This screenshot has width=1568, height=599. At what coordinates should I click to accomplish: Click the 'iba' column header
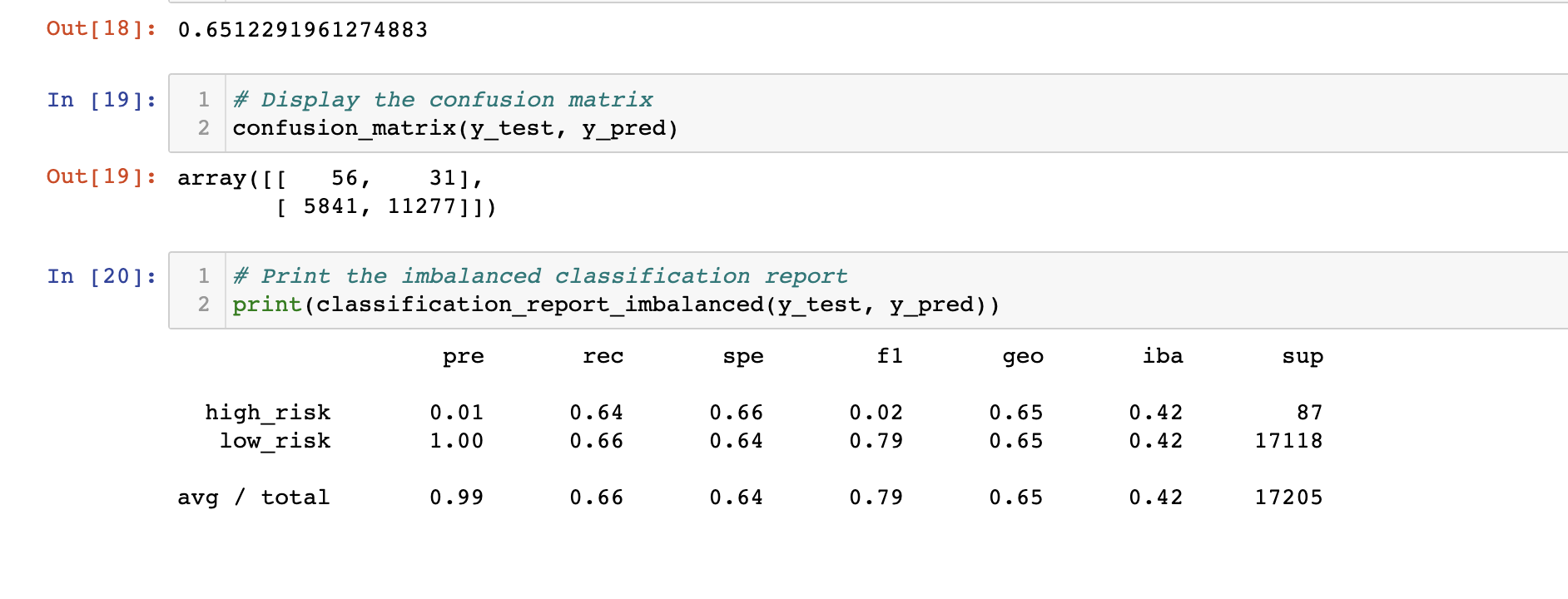click(1163, 356)
